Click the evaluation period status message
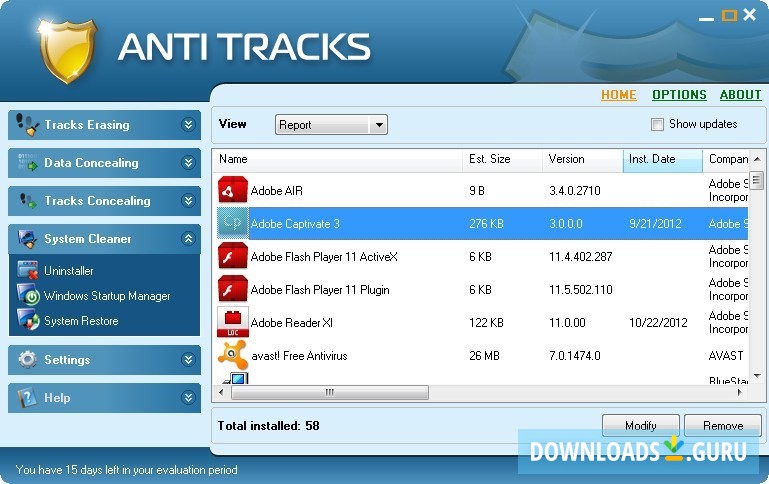769x484 pixels. (x=127, y=470)
